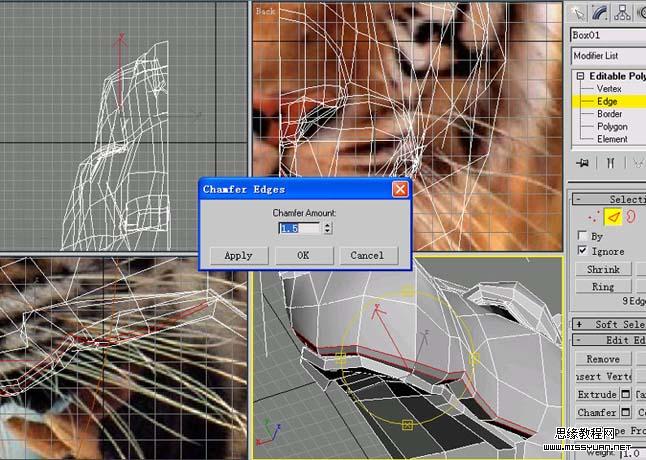Click the Chamfer Amount input field

(x=300, y=228)
